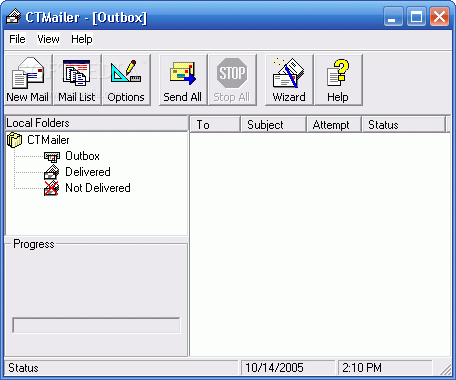Click the Outbox tray icon in tree
The height and width of the screenshot is (380, 456).
click(x=52, y=156)
